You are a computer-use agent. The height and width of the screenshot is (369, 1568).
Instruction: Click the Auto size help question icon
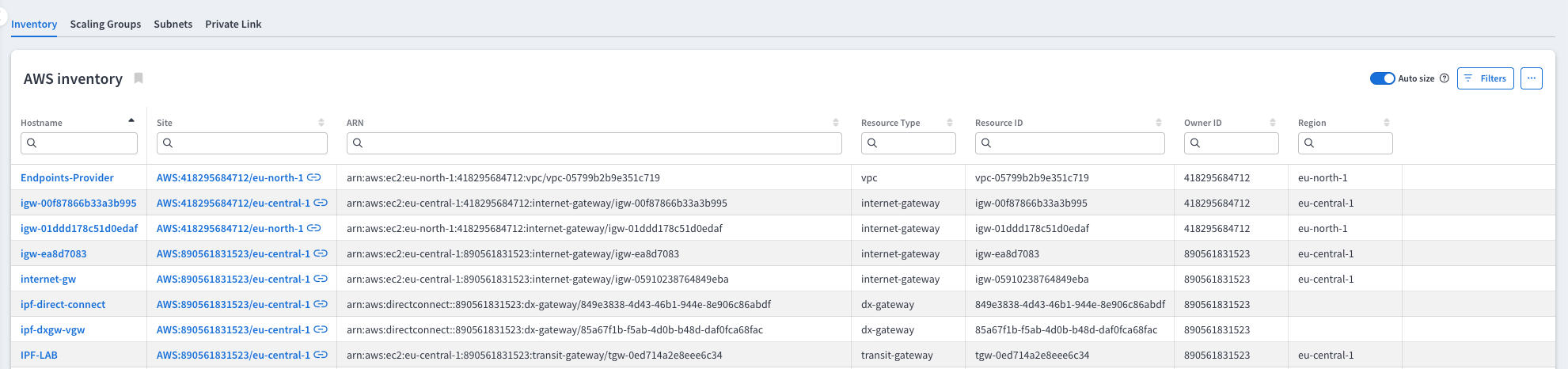(x=1444, y=78)
